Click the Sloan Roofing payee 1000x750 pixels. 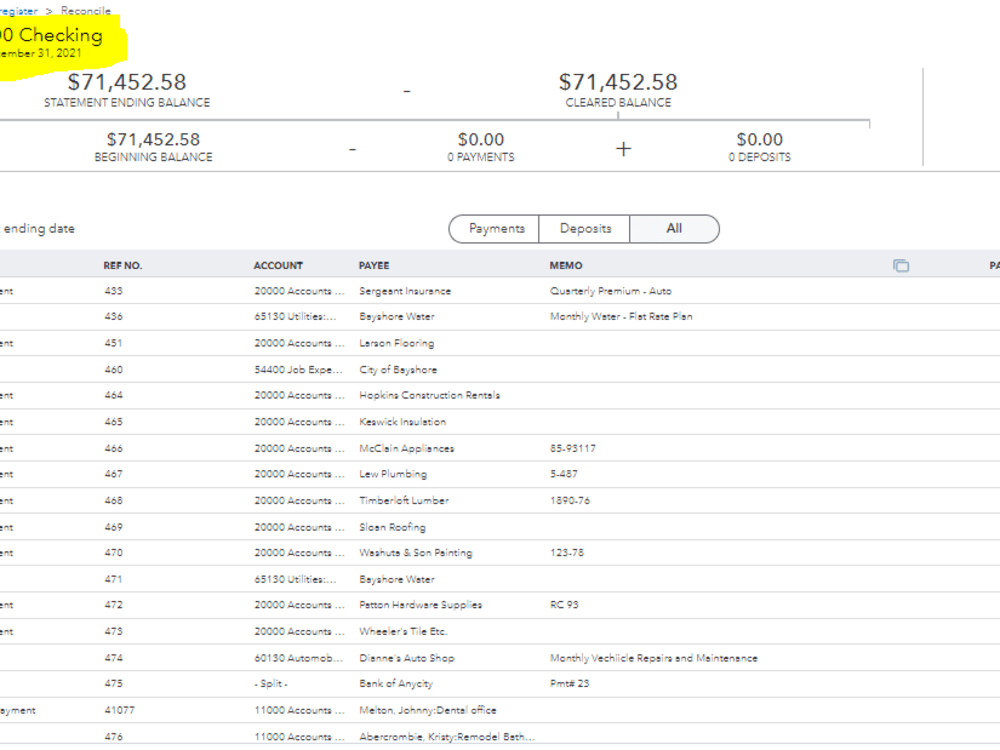point(392,527)
